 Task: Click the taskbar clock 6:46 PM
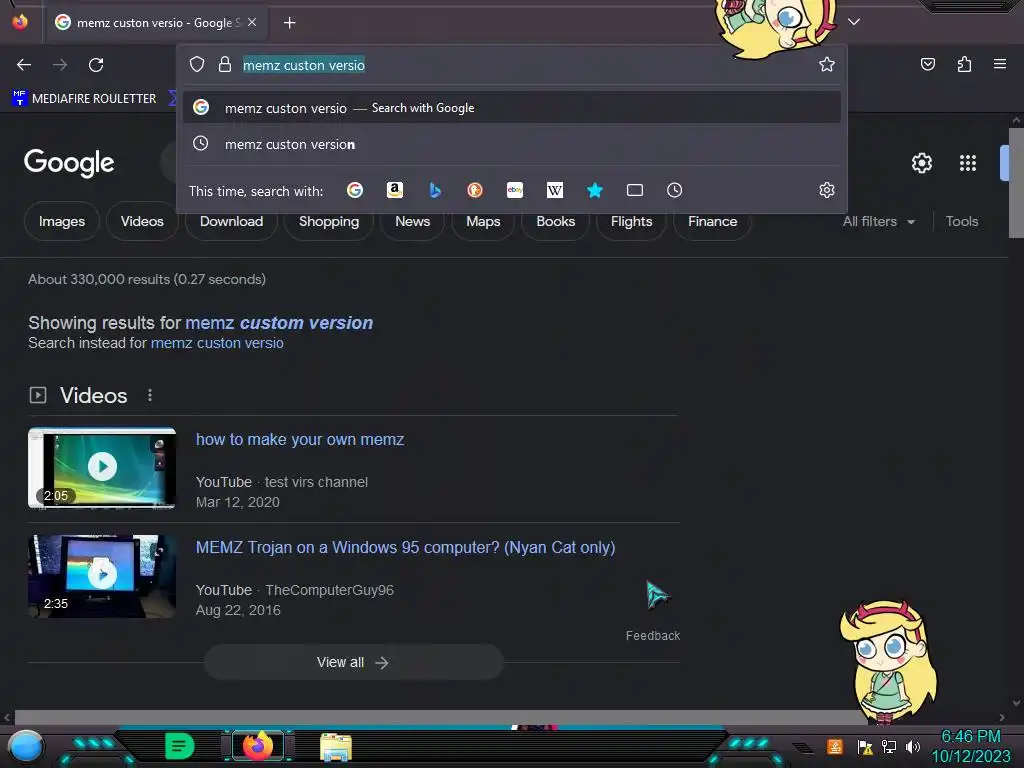click(971, 737)
